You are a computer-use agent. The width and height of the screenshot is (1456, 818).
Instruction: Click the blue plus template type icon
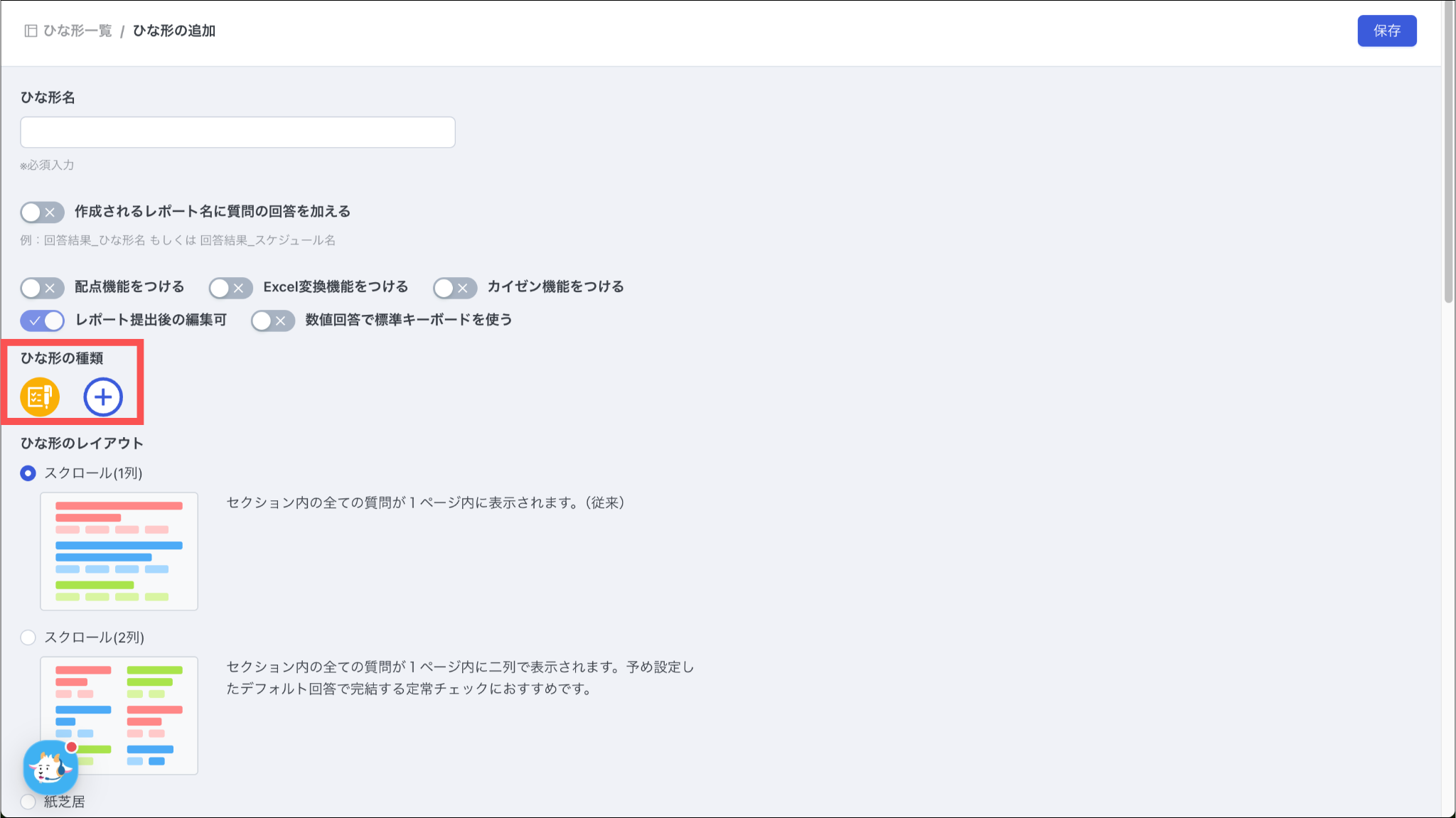[103, 397]
